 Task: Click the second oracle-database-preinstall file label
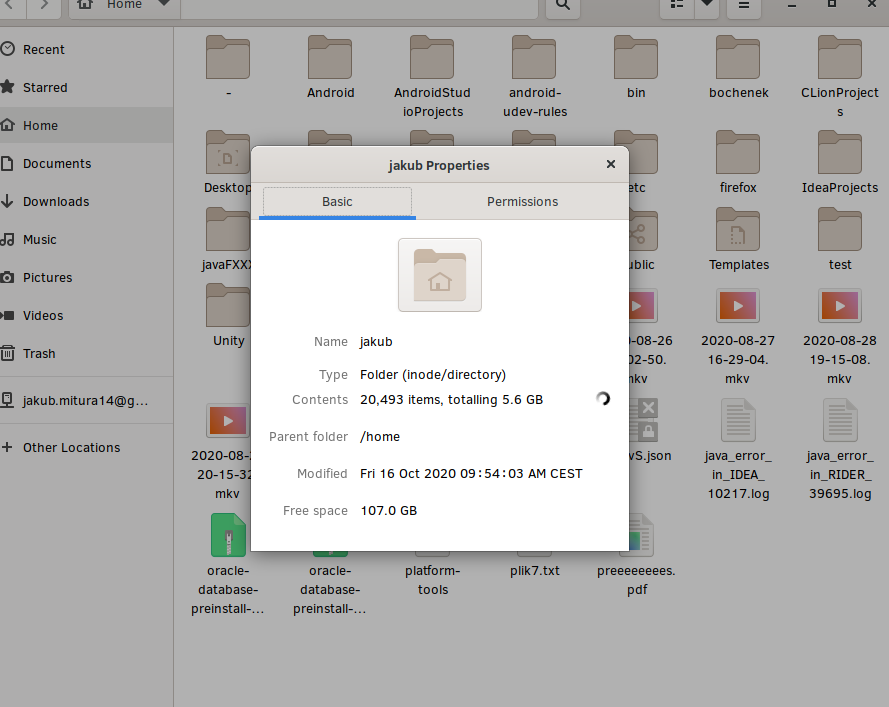tap(330, 590)
